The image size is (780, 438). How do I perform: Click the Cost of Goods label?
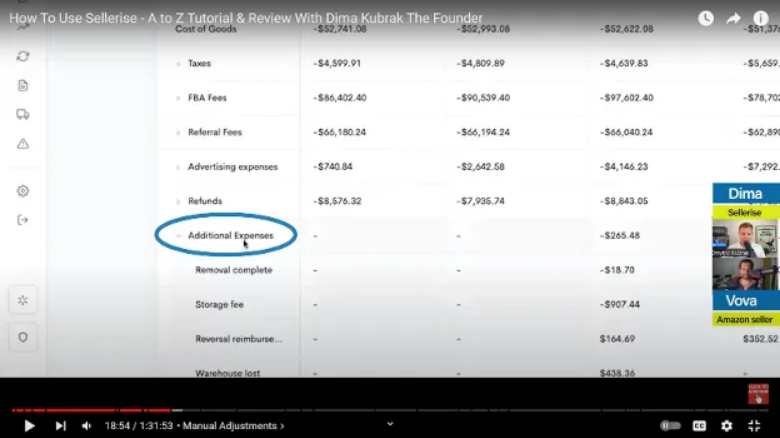[205, 29]
